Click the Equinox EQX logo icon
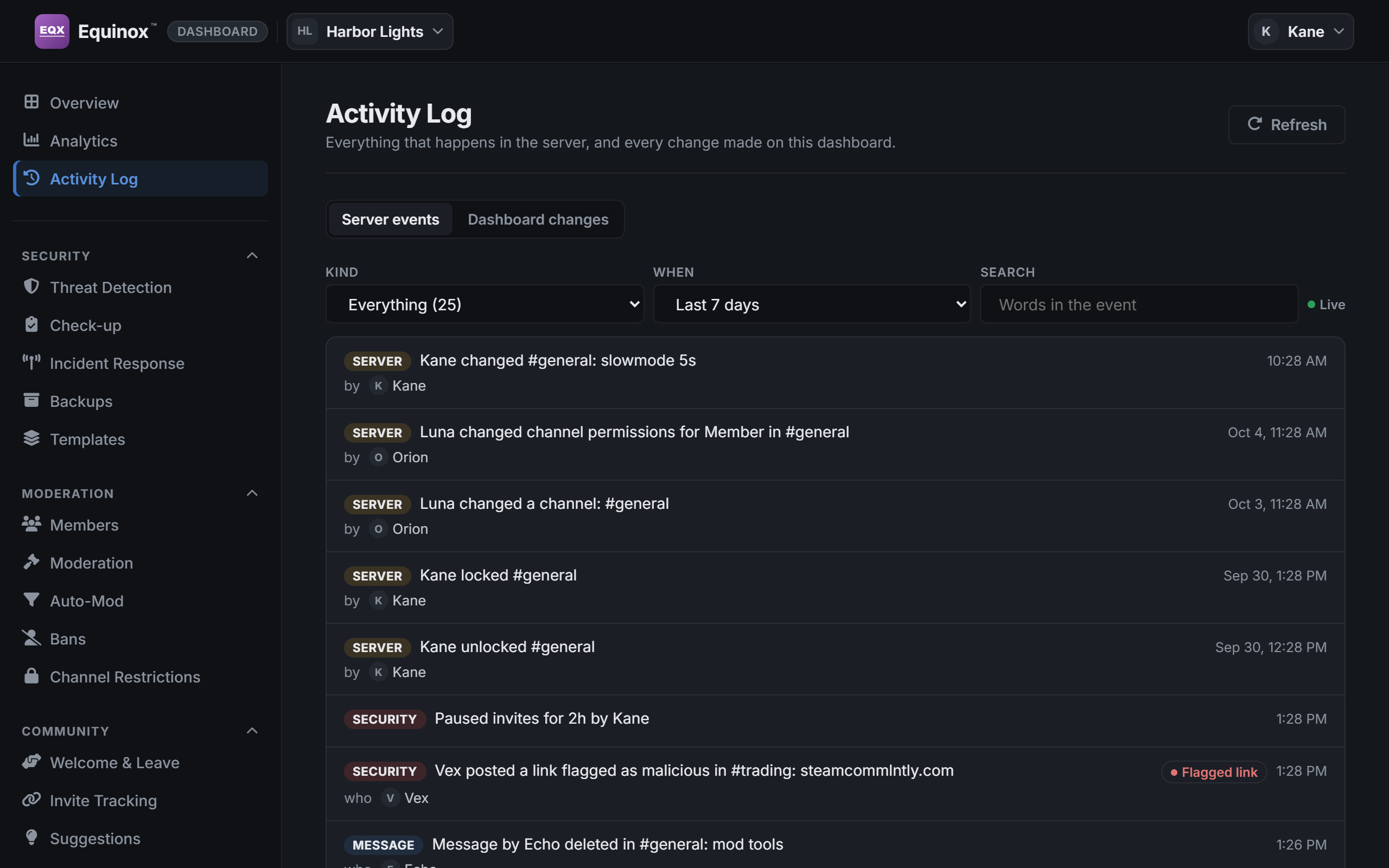The width and height of the screenshot is (1389, 868). [52, 31]
